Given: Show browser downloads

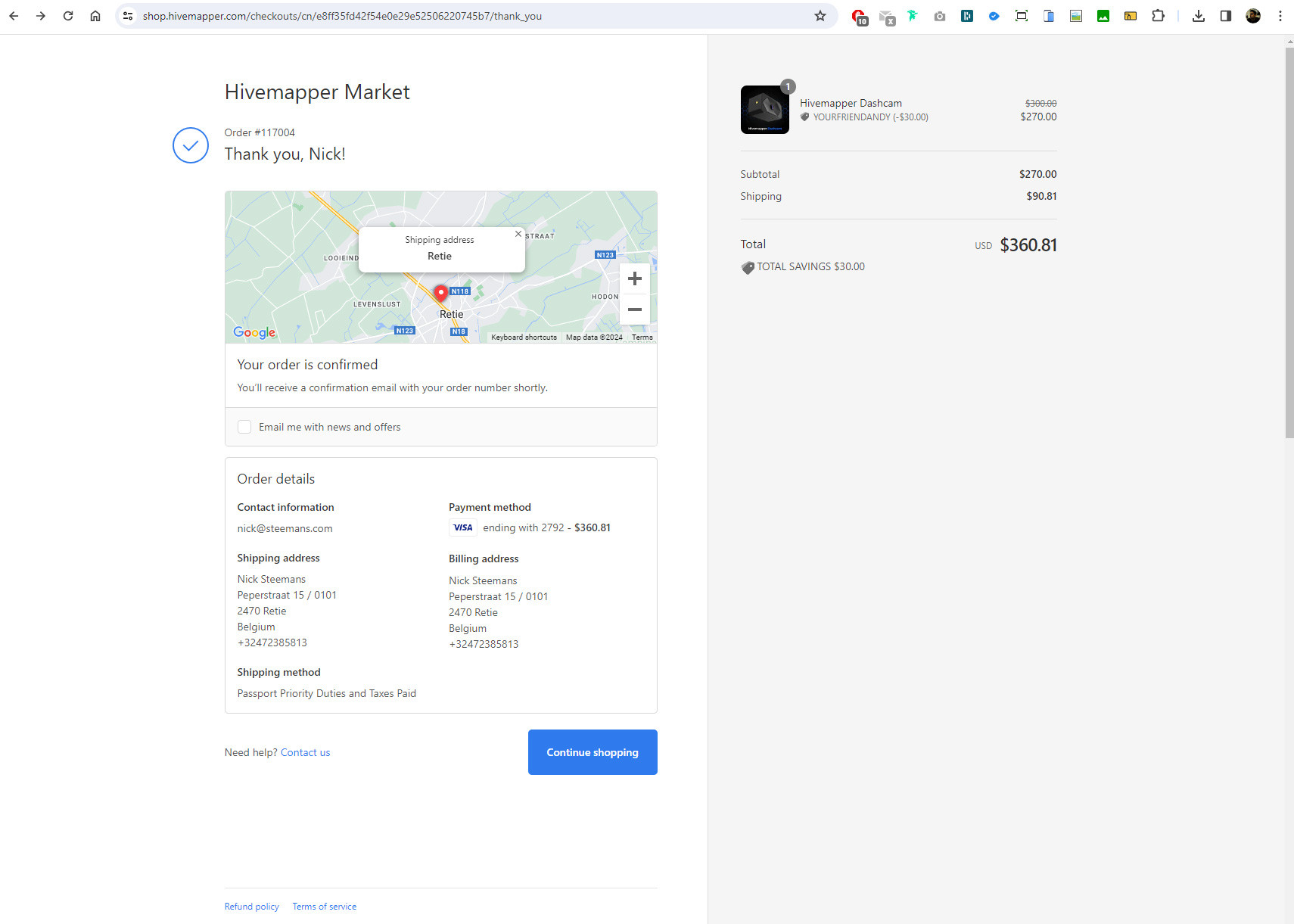Looking at the screenshot, I should [x=1199, y=16].
